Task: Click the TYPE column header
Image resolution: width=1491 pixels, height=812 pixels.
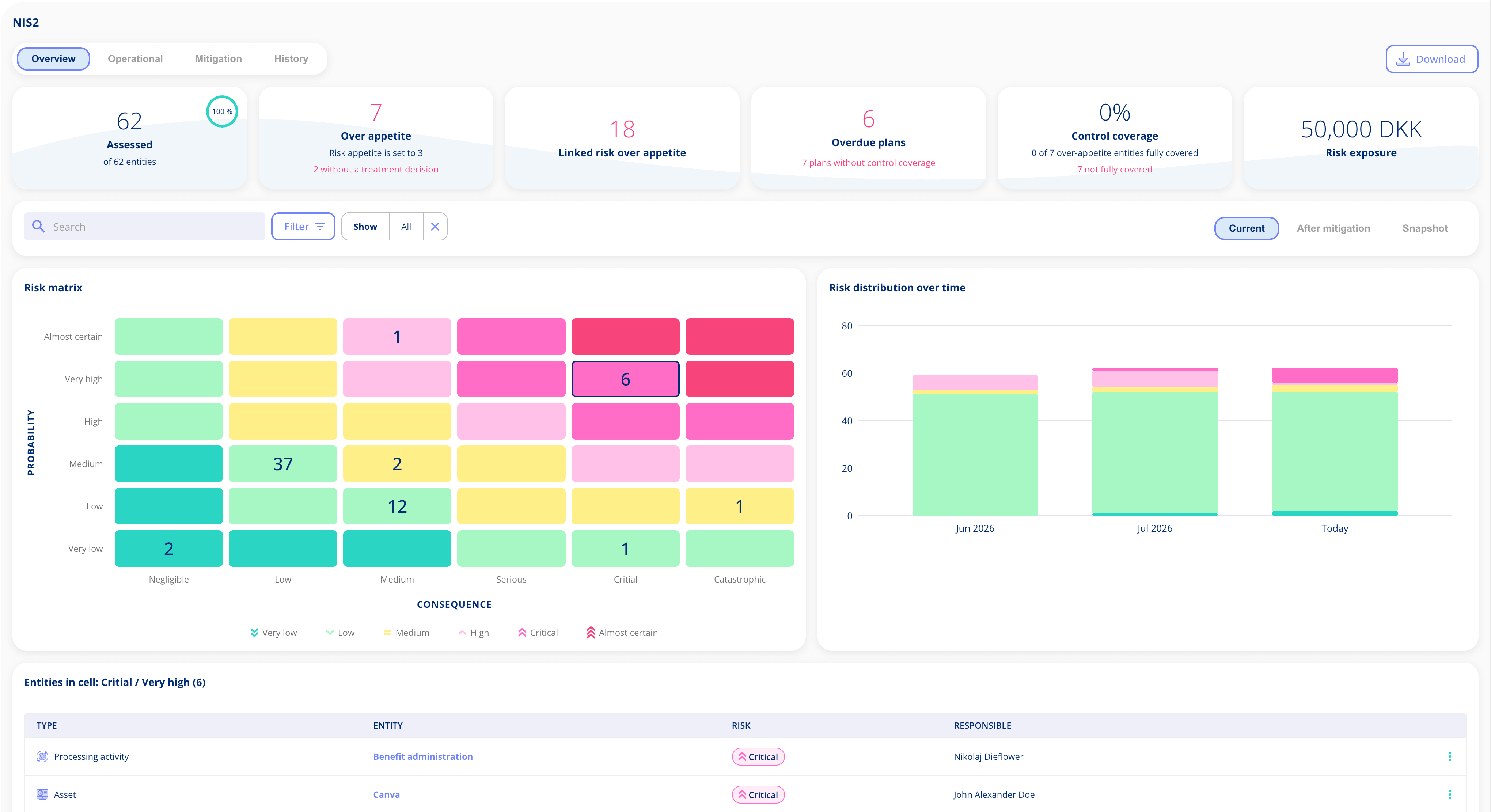Action: 46,725
